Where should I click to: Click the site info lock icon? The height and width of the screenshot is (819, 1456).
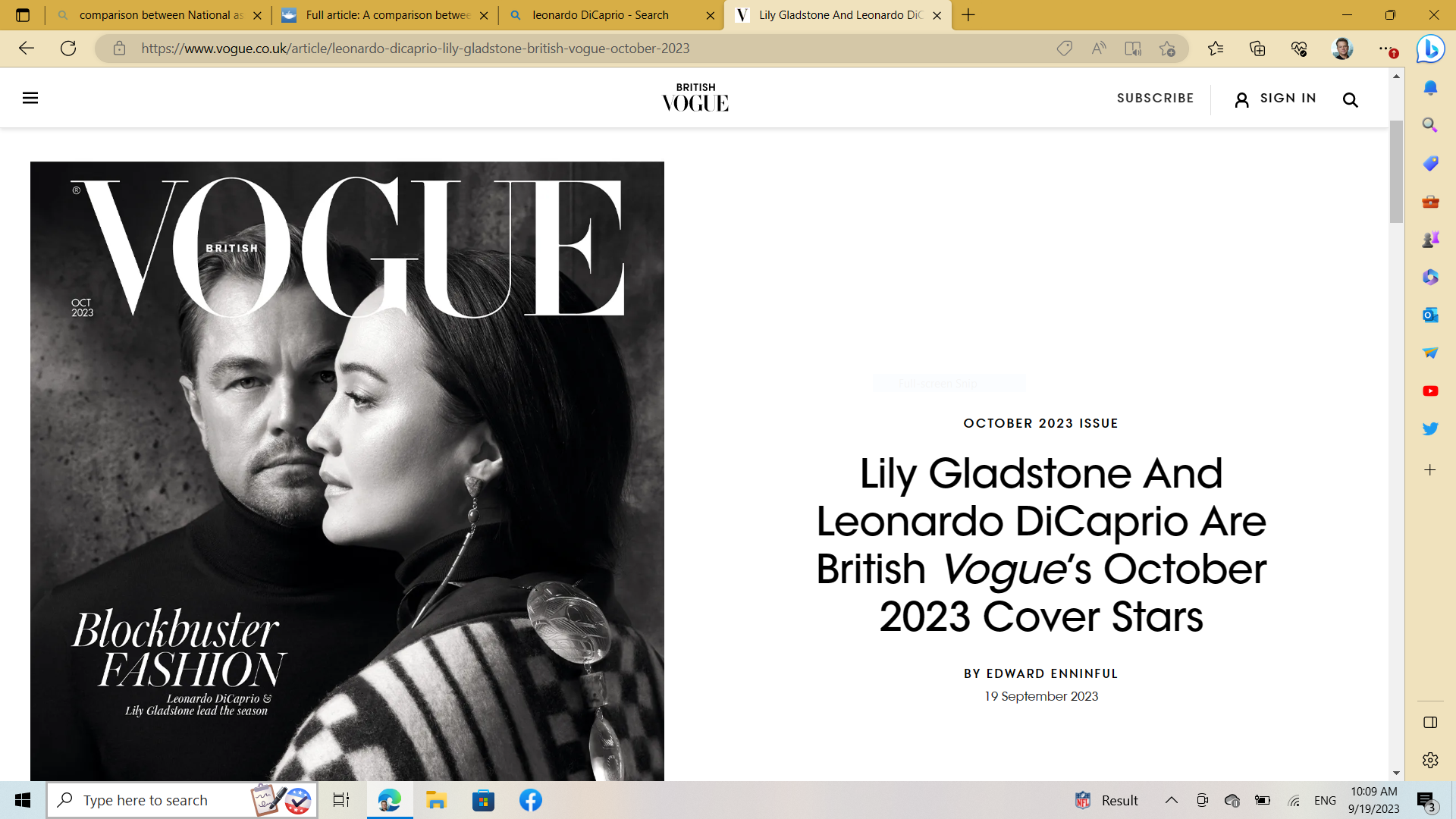pyautogui.click(x=119, y=49)
